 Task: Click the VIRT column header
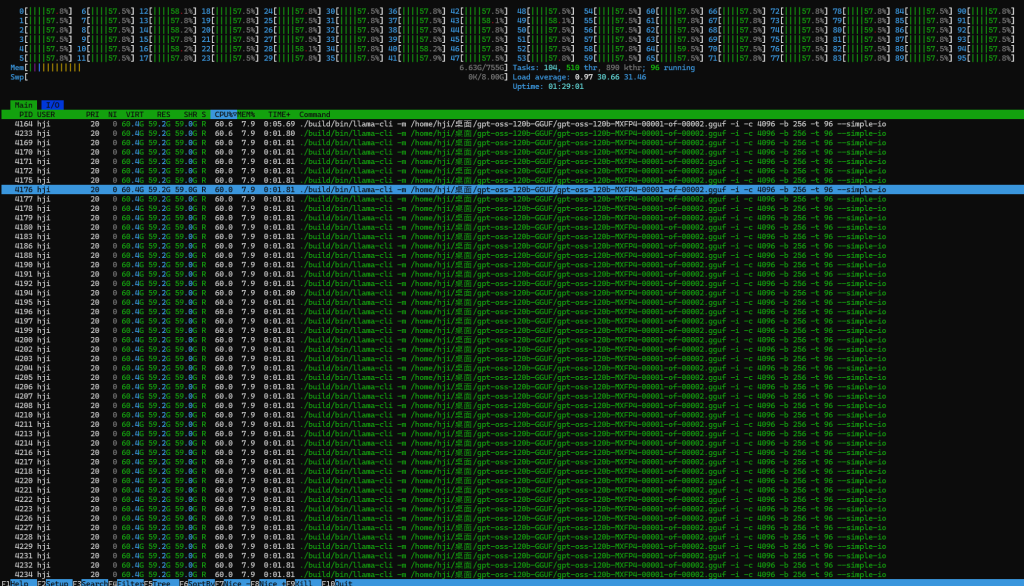(x=134, y=114)
